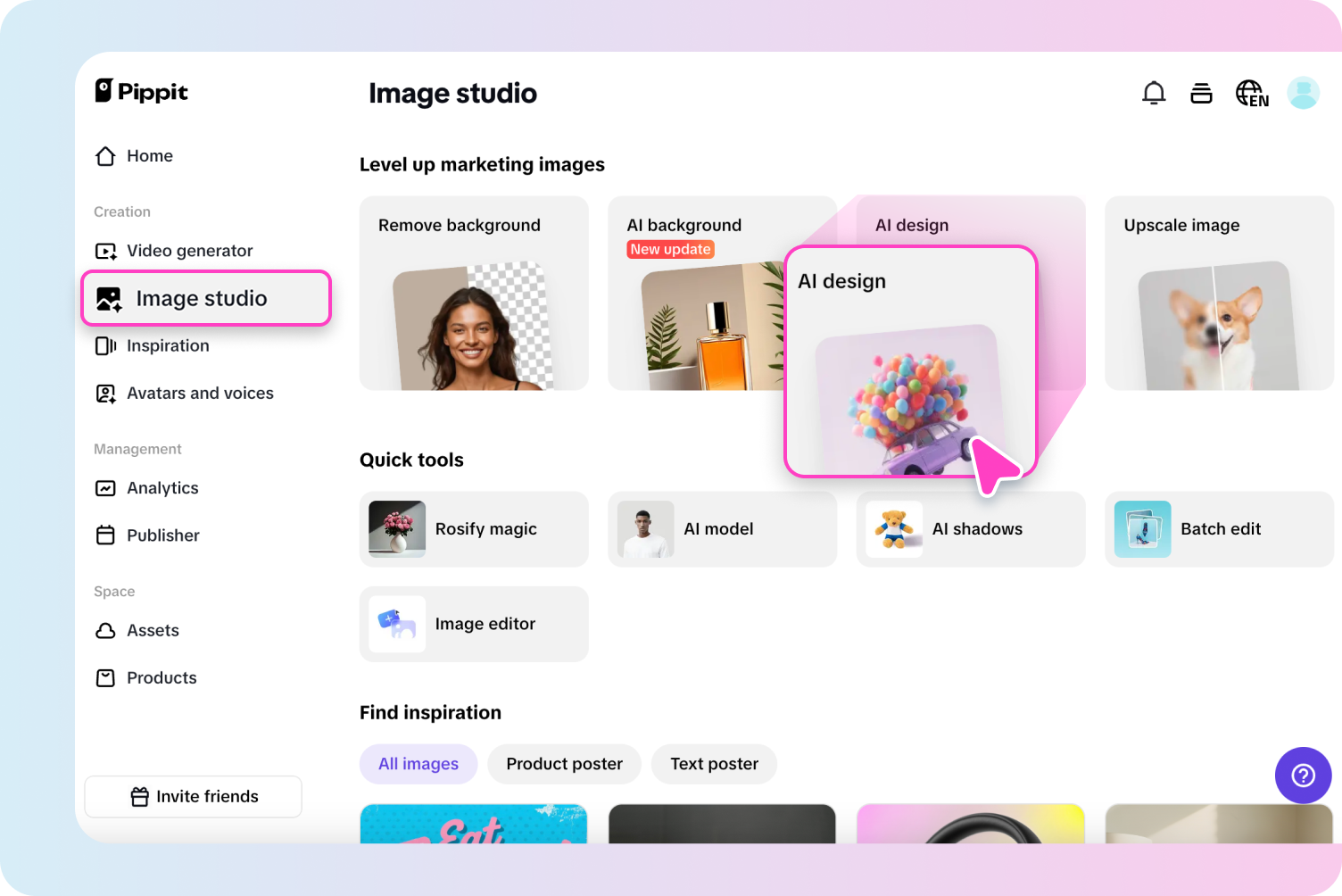This screenshot has width=1342, height=896.
Task: Launch the Rosify magic quick tool
Action: 473,528
